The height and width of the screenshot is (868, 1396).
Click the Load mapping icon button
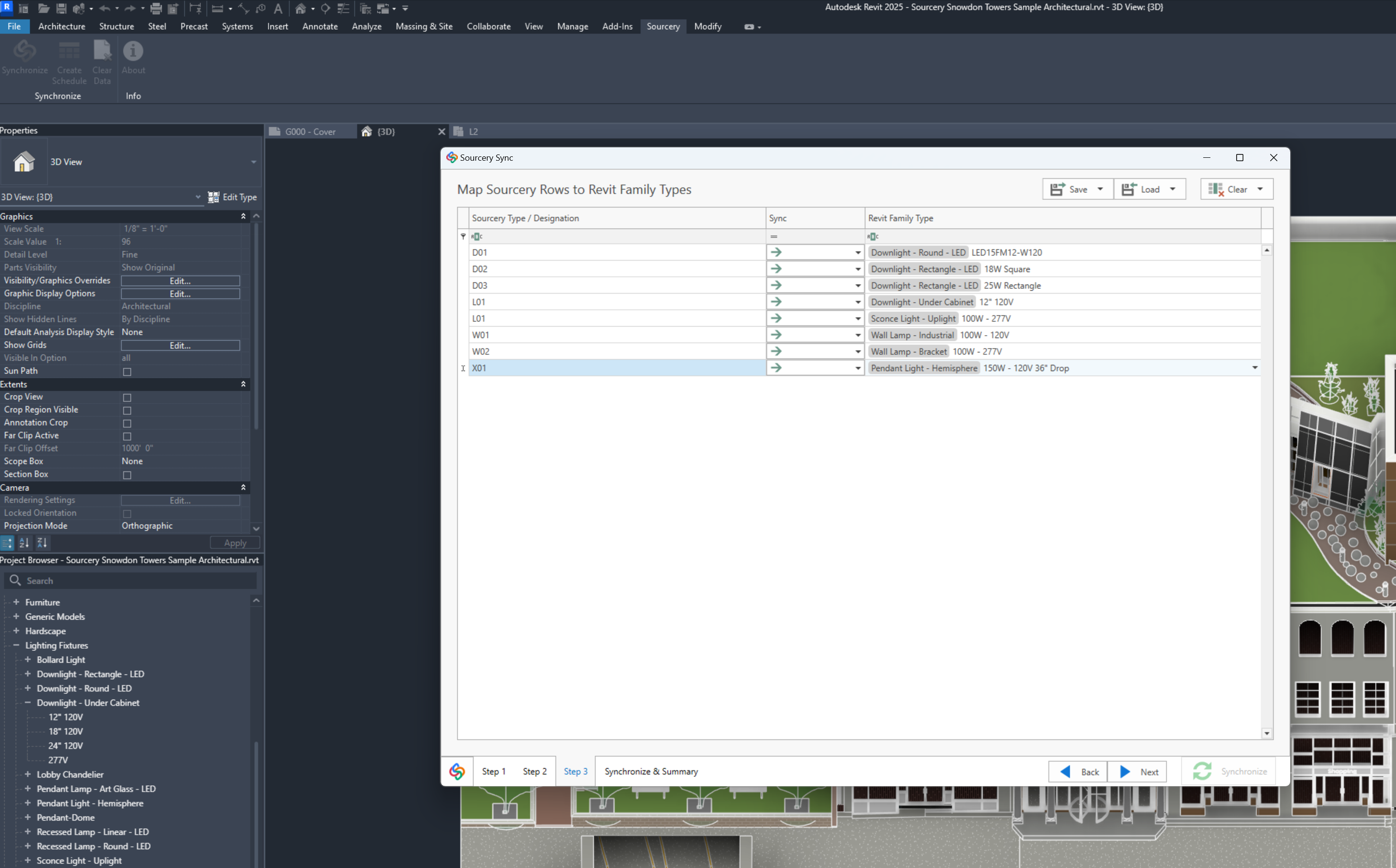1129,189
